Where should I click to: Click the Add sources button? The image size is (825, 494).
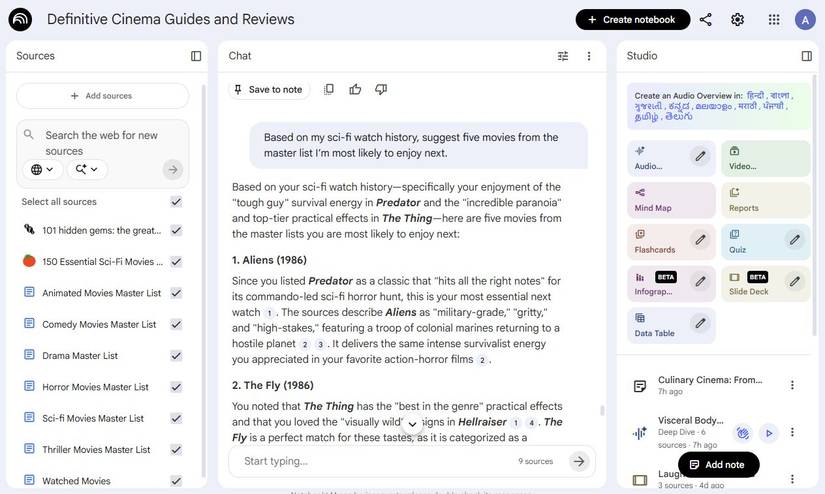click(102, 96)
